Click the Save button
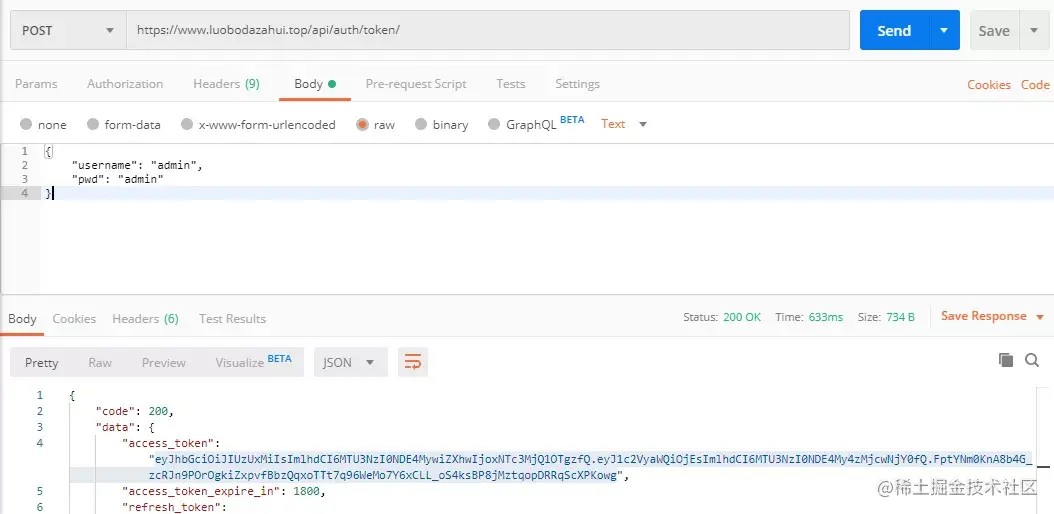Viewport: 1054px width, 514px height. click(x=994, y=30)
